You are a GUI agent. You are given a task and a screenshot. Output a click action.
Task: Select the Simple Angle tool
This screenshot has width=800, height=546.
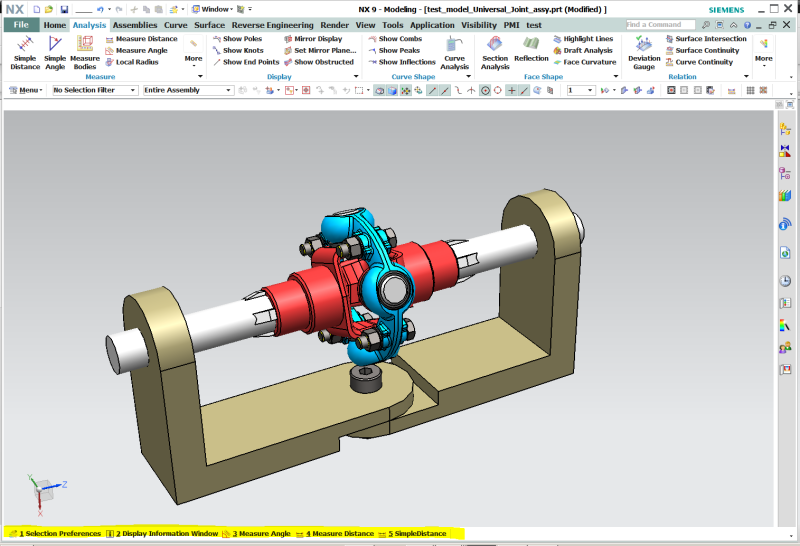[x=55, y=53]
